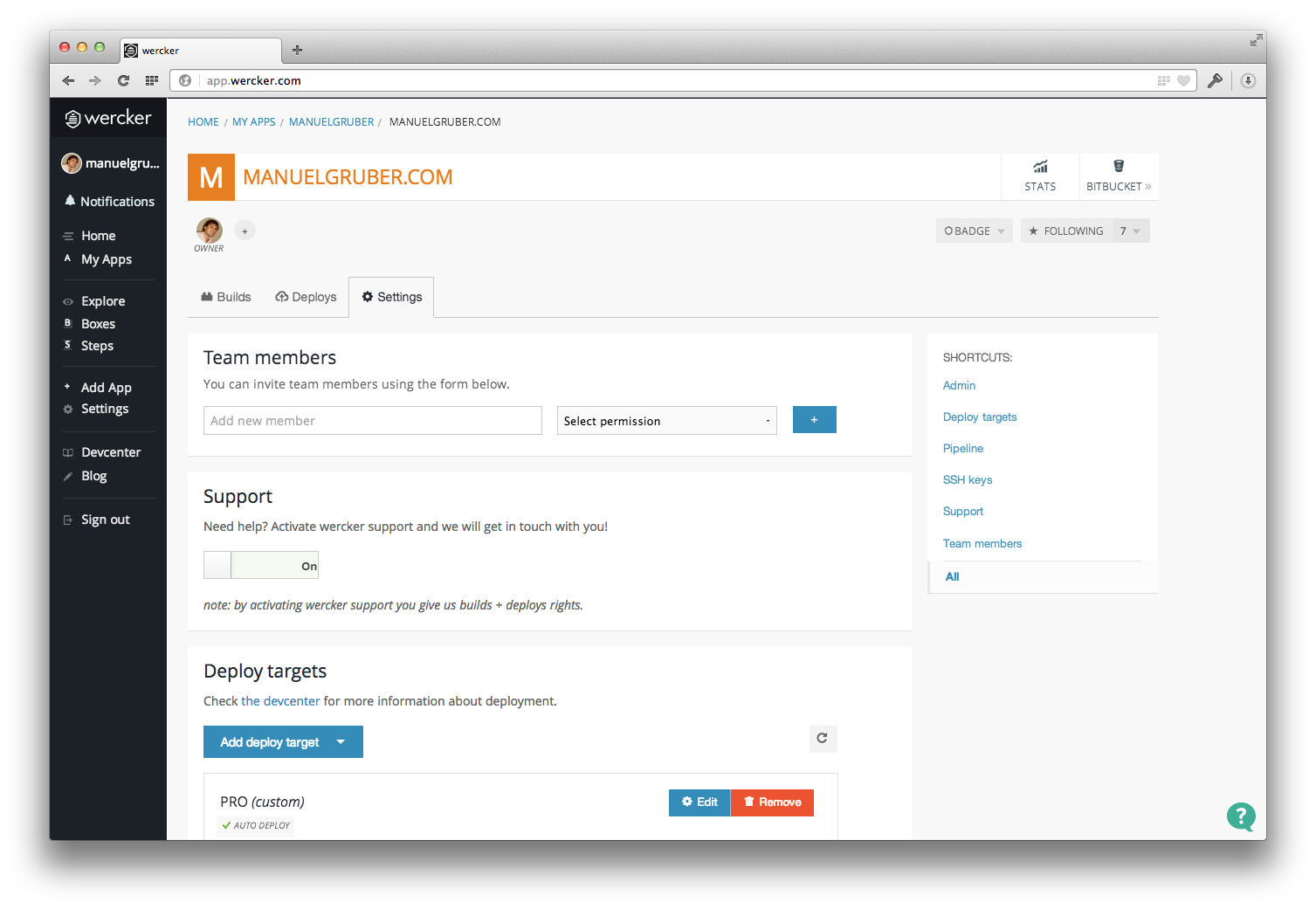Click MANUELGRUBER breadcrumb link
This screenshot has height=909, width=1316.
tap(331, 122)
